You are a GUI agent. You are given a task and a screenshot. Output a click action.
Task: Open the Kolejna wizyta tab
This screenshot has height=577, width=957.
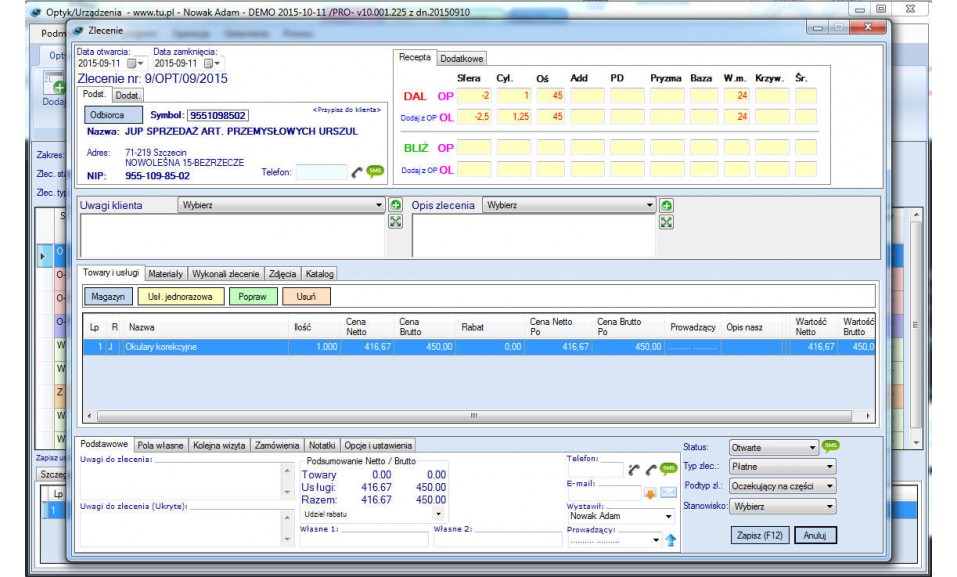220,445
